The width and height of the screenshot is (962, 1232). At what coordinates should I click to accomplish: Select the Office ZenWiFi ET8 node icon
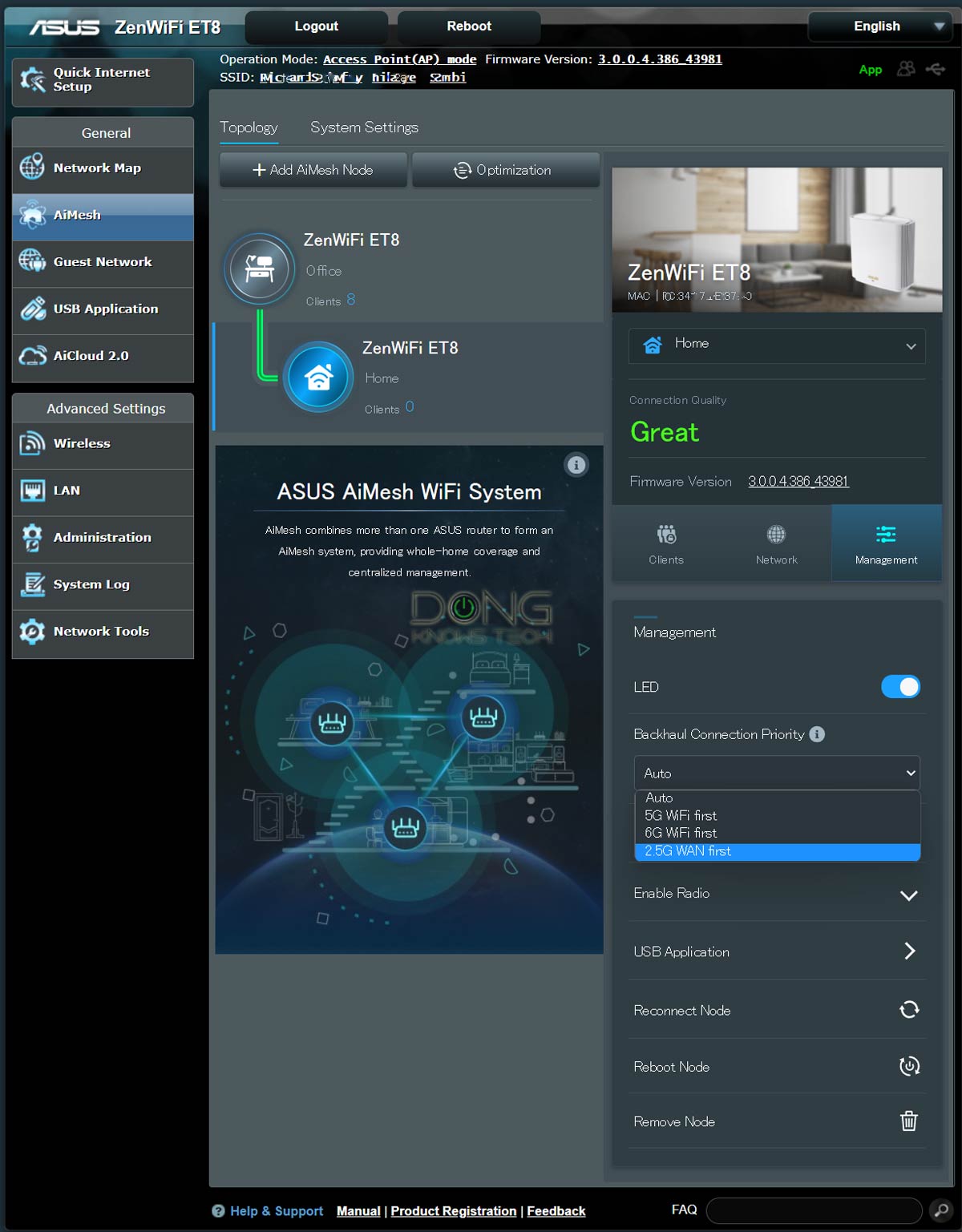(260, 269)
